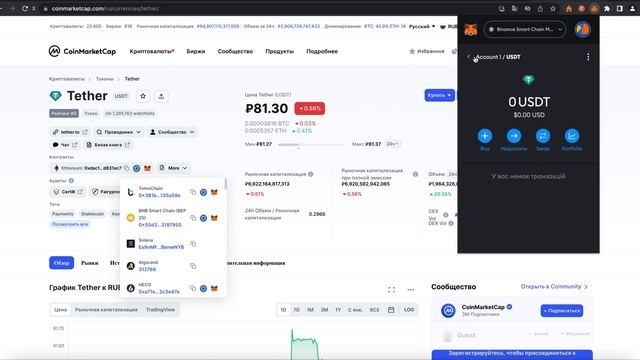Open the chart calendar date picker
The height and width of the screenshot is (360, 640).
pyautogui.click(x=391, y=310)
